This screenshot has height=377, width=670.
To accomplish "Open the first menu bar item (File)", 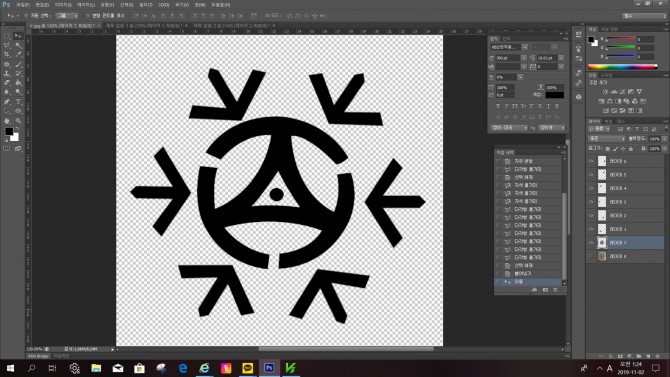I will pyautogui.click(x=22, y=5).
